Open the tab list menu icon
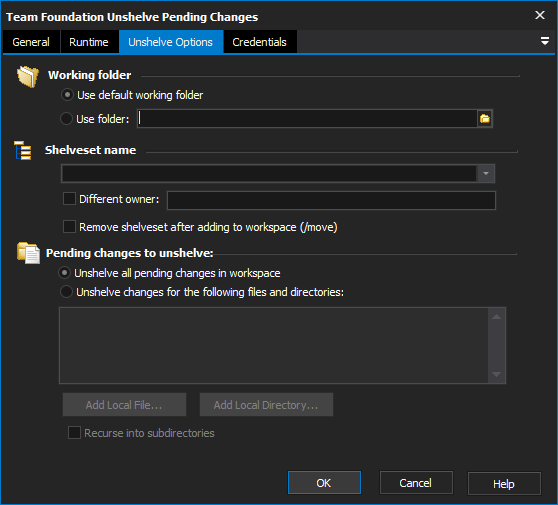The image size is (558, 505). tap(544, 41)
